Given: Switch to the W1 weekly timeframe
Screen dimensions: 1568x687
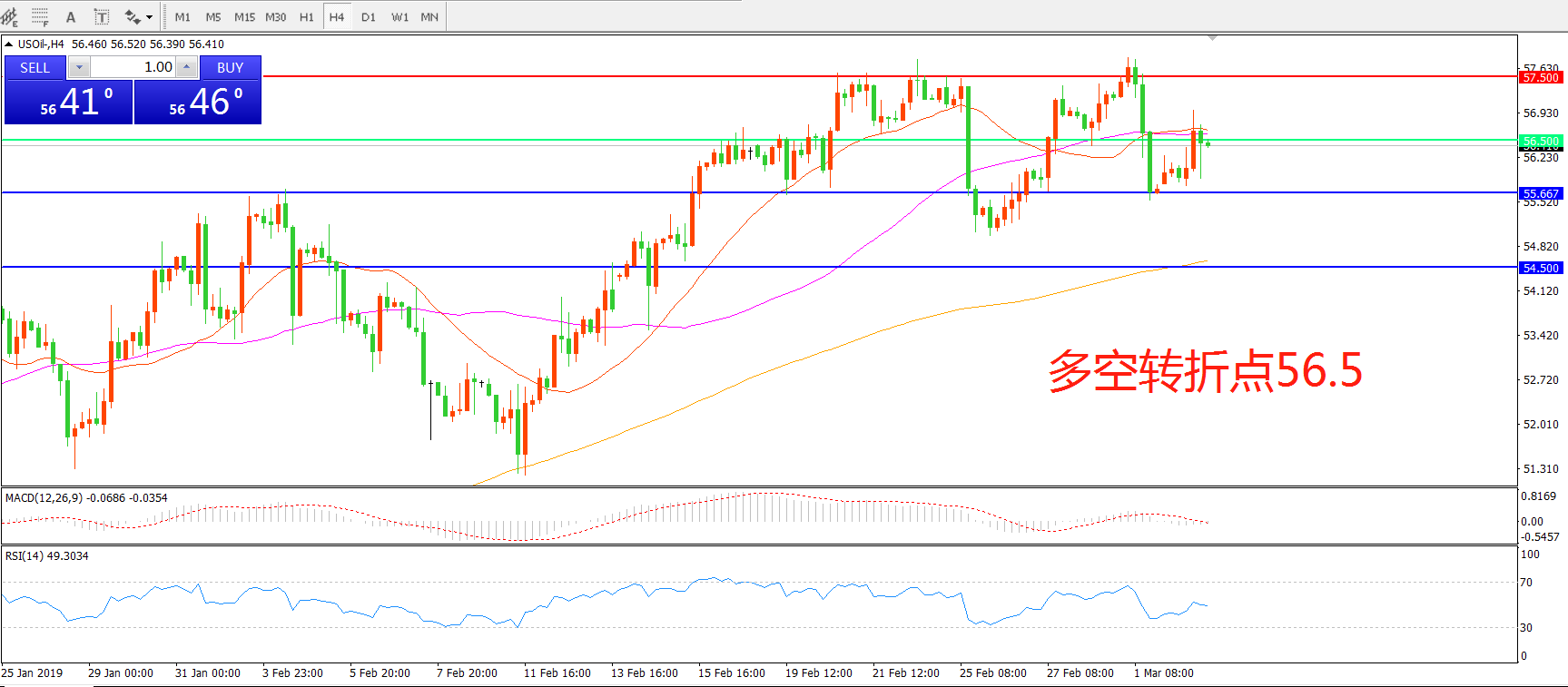Looking at the screenshot, I should point(399,16).
